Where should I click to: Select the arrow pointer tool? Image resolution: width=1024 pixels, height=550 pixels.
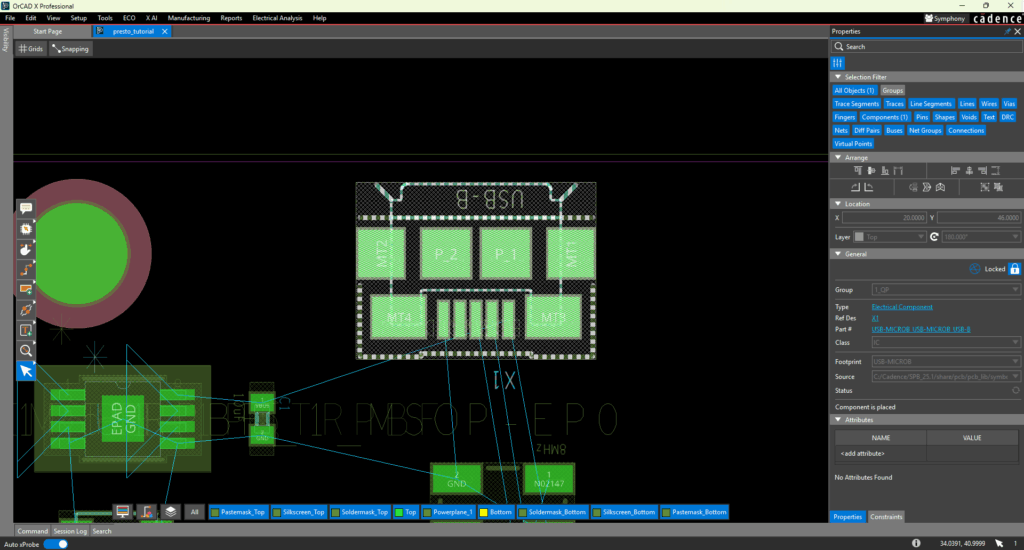(26, 371)
